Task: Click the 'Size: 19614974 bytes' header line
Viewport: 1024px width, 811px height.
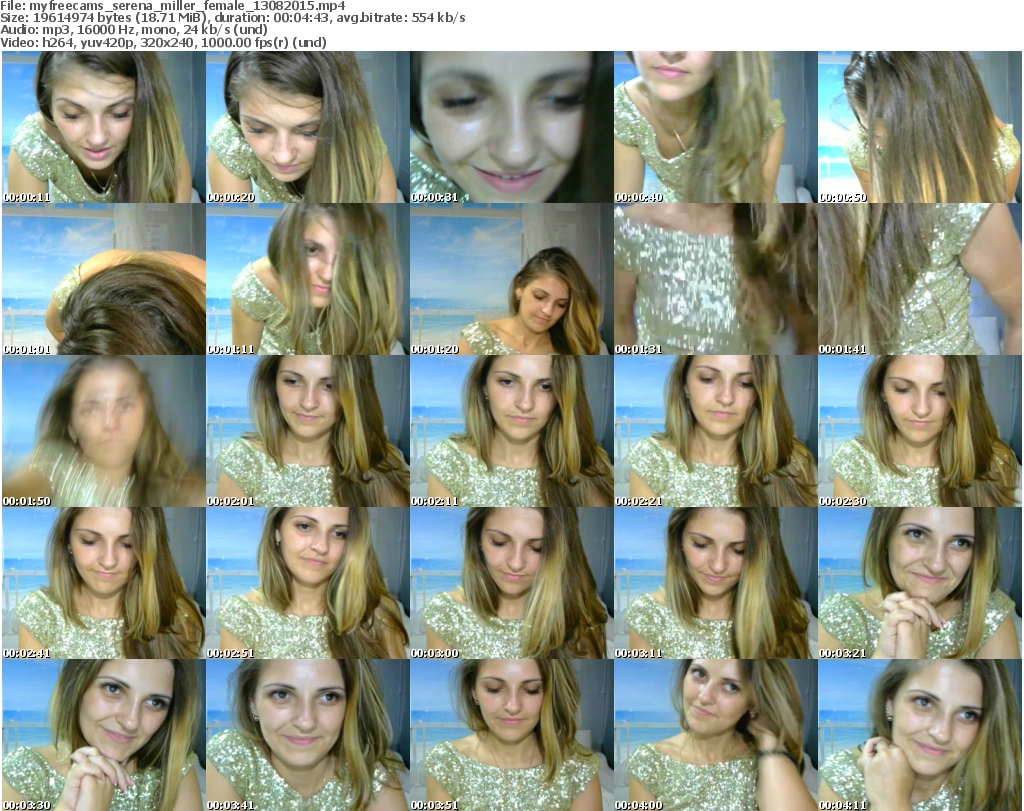Action: (x=233, y=18)
